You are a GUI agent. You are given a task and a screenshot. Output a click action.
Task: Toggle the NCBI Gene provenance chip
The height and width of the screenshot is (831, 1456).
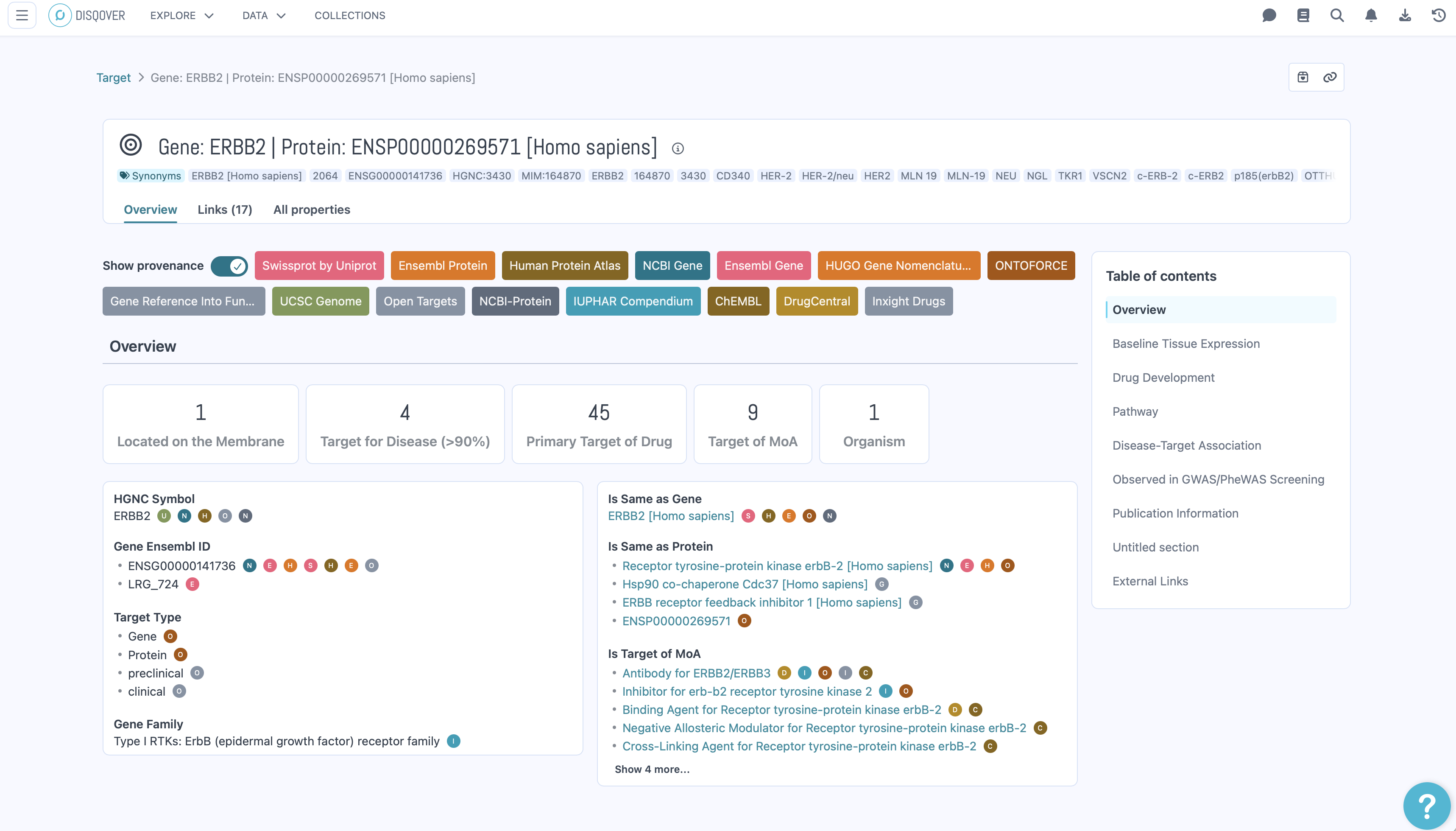click(x=672, y=266)
